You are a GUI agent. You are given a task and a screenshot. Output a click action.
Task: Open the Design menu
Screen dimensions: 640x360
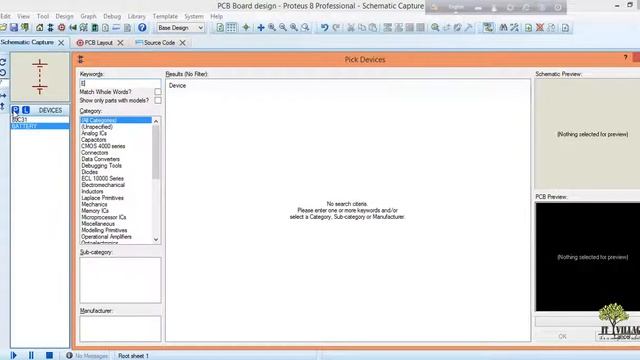coord(64,16)
